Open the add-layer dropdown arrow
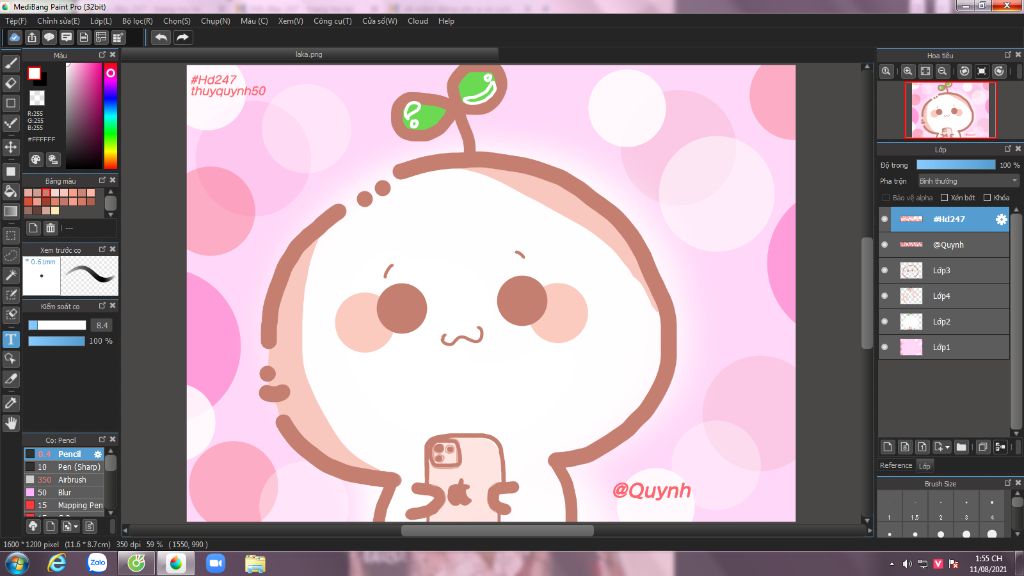This screenshot has width=1024, height=576. click(x=947, y=447)
